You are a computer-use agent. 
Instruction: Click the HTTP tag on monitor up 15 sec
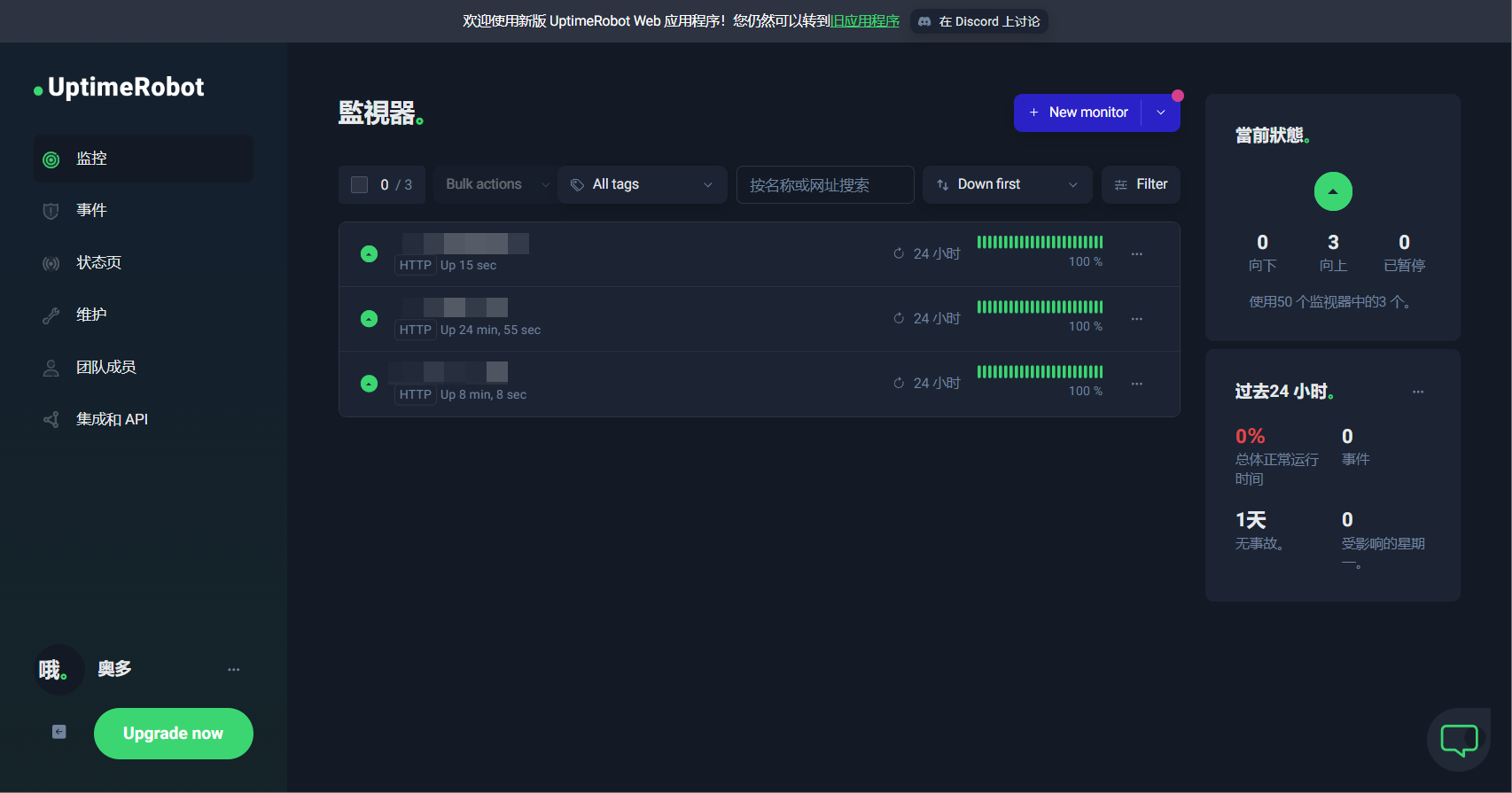coord(416,266)
